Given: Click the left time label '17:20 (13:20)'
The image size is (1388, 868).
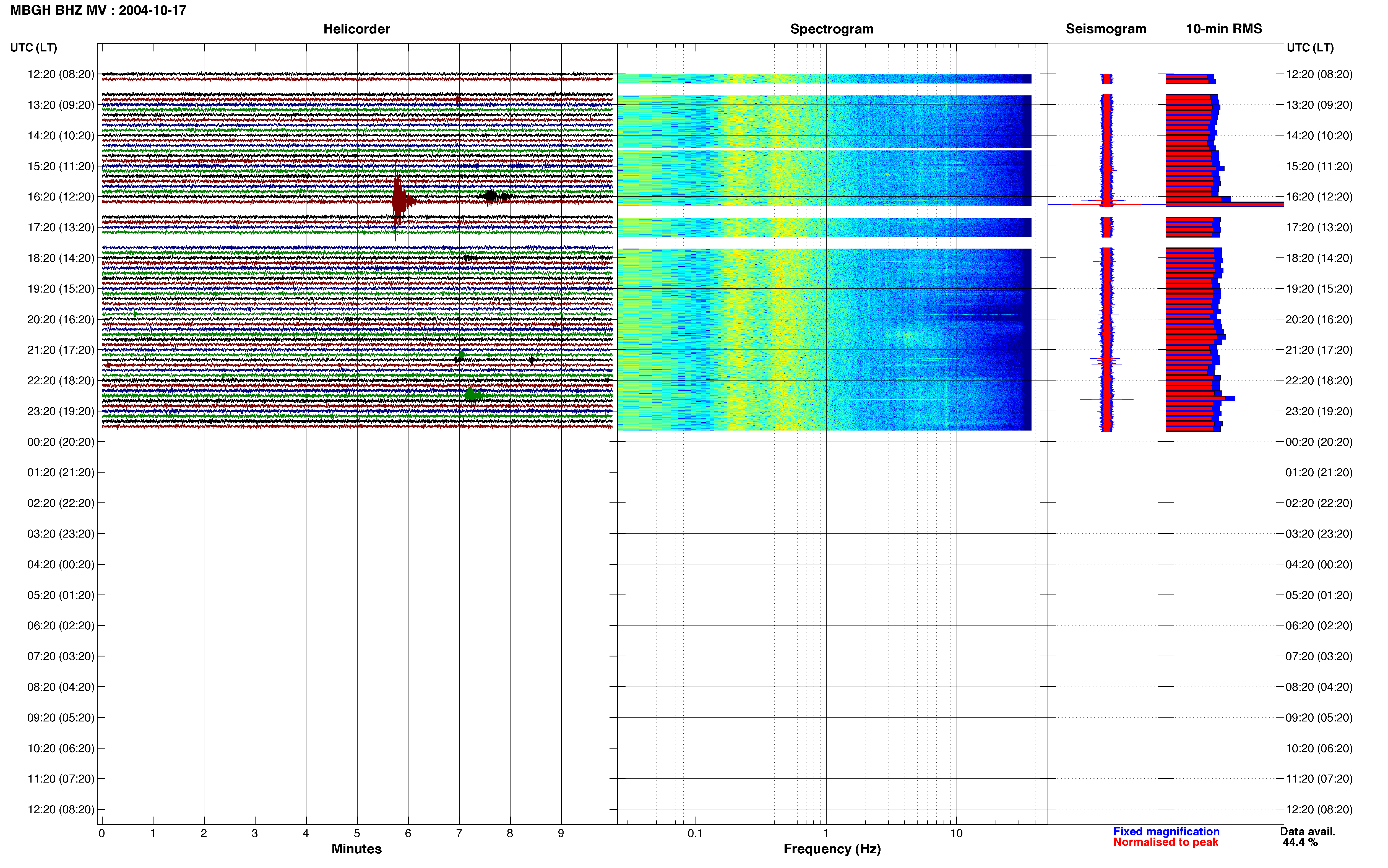Looking at the screenshot, I should (x=61, y=227).
